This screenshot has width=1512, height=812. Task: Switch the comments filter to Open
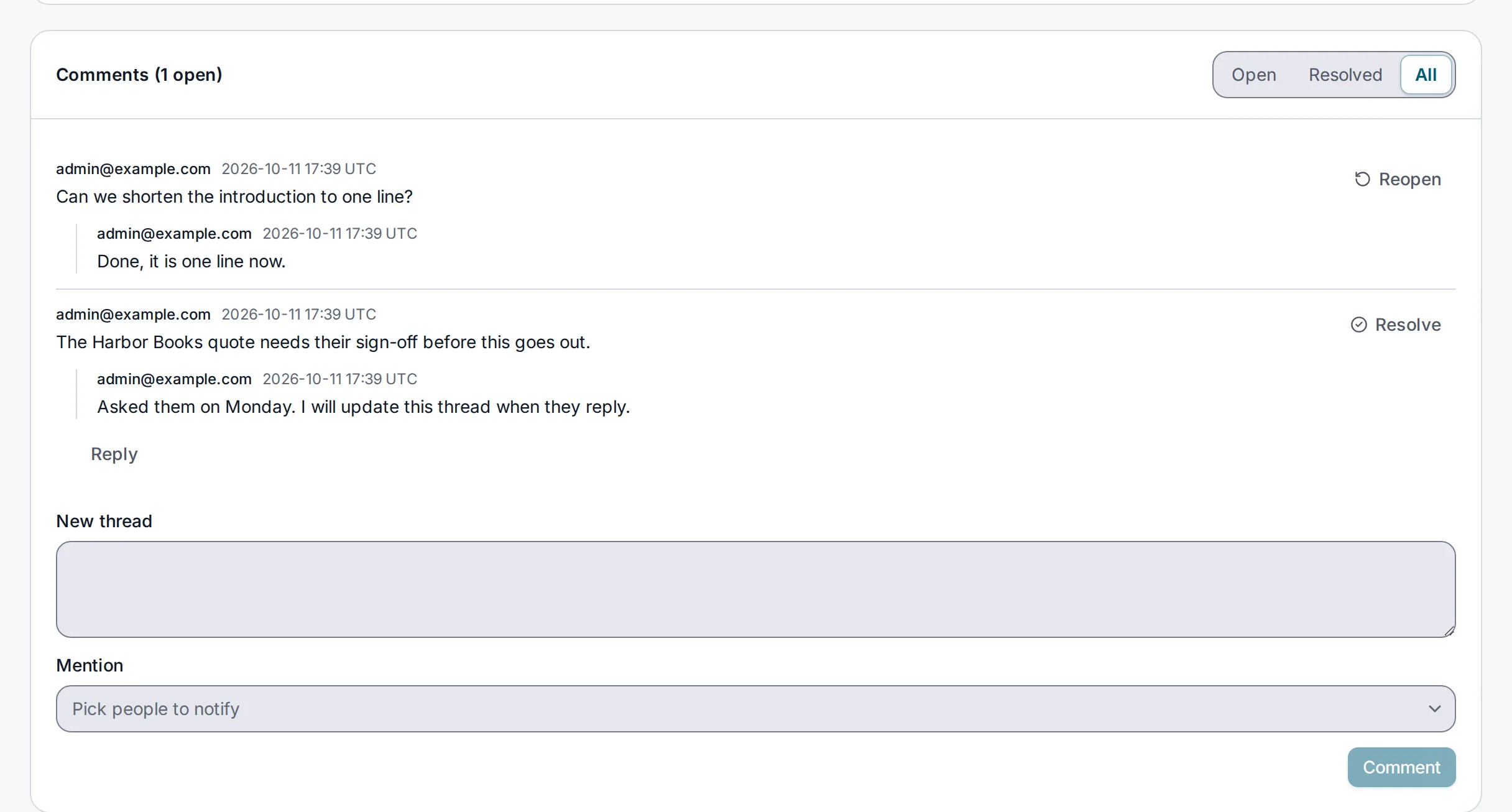click(x=1253, y=75)
